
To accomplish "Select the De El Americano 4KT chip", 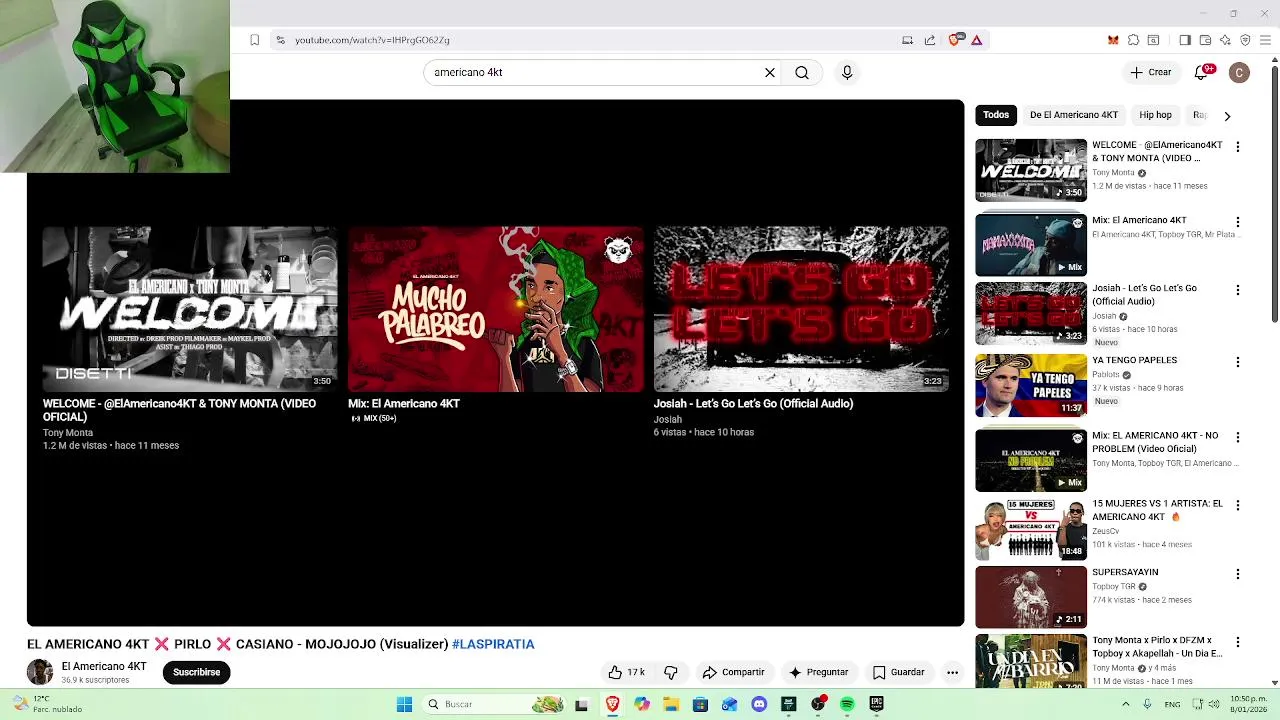I will coord(1074,115).
